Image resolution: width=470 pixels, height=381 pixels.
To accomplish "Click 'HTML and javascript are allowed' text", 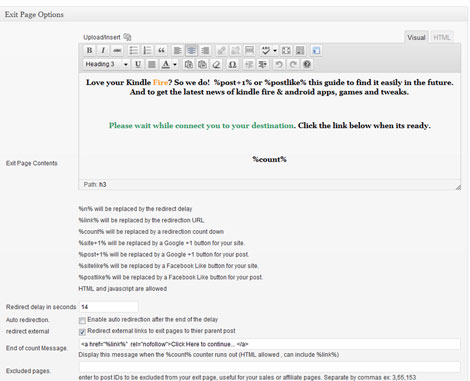I will tap(123, 289).
